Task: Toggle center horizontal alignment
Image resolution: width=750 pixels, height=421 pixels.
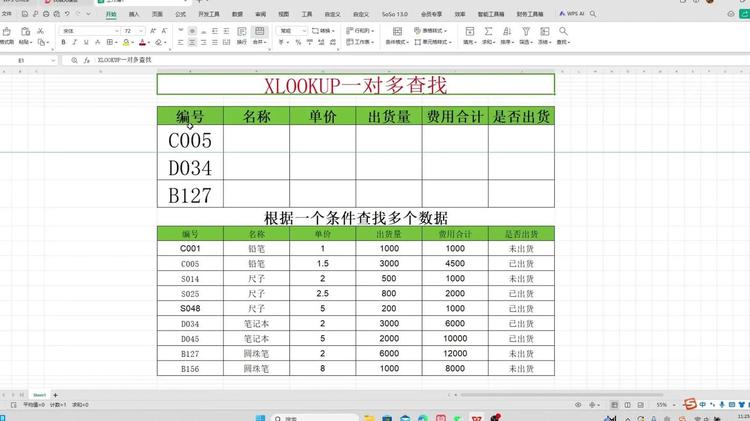Action: coord(192,42)
